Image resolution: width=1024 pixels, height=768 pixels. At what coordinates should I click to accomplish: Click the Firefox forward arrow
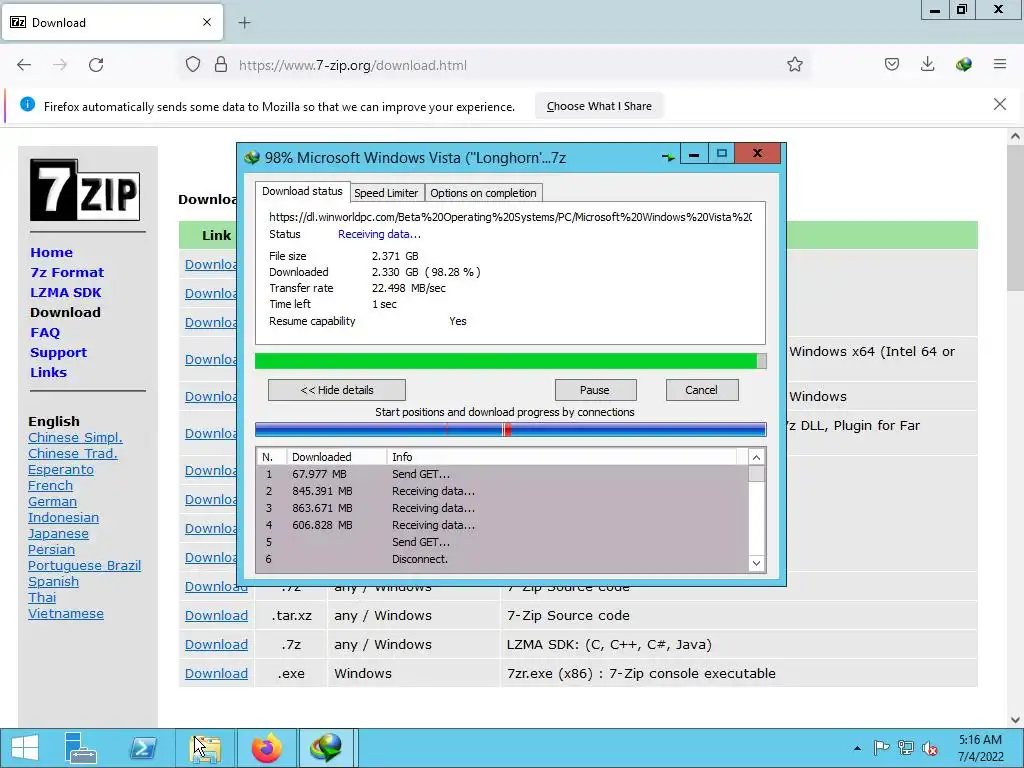[x=60, y=65]
